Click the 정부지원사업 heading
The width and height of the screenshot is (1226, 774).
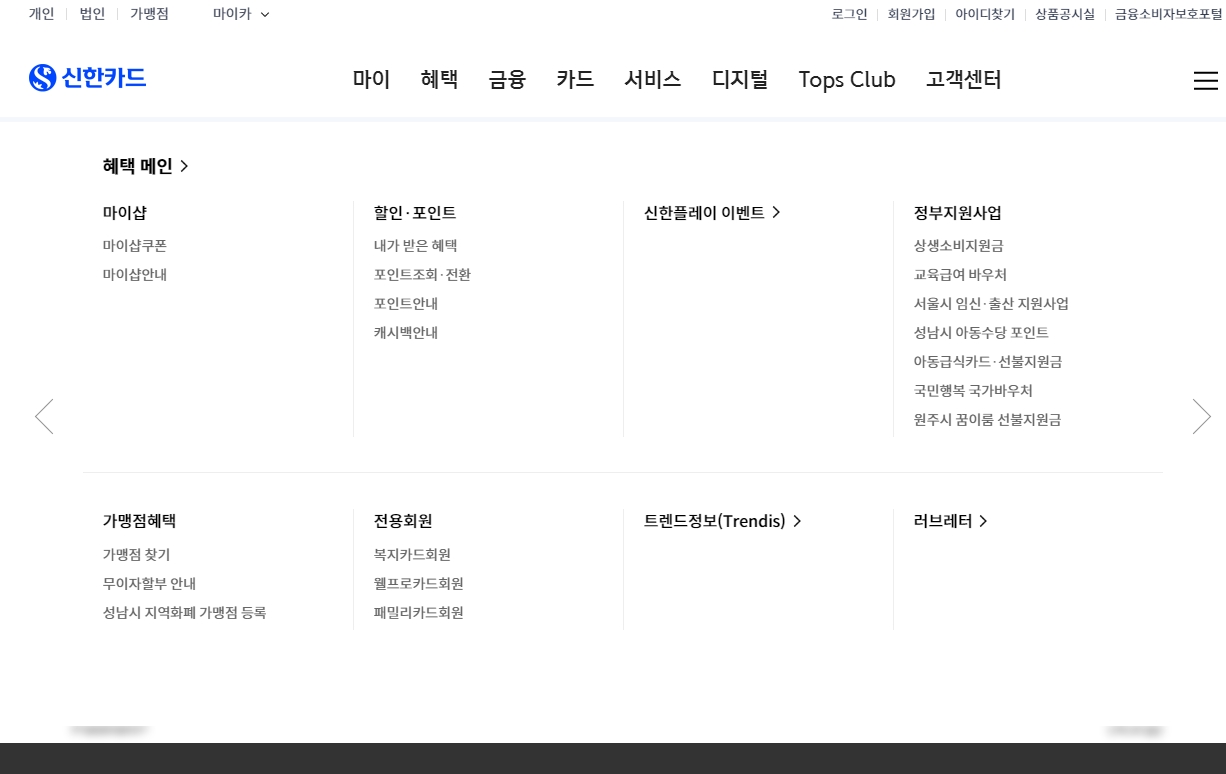(958, 213)
